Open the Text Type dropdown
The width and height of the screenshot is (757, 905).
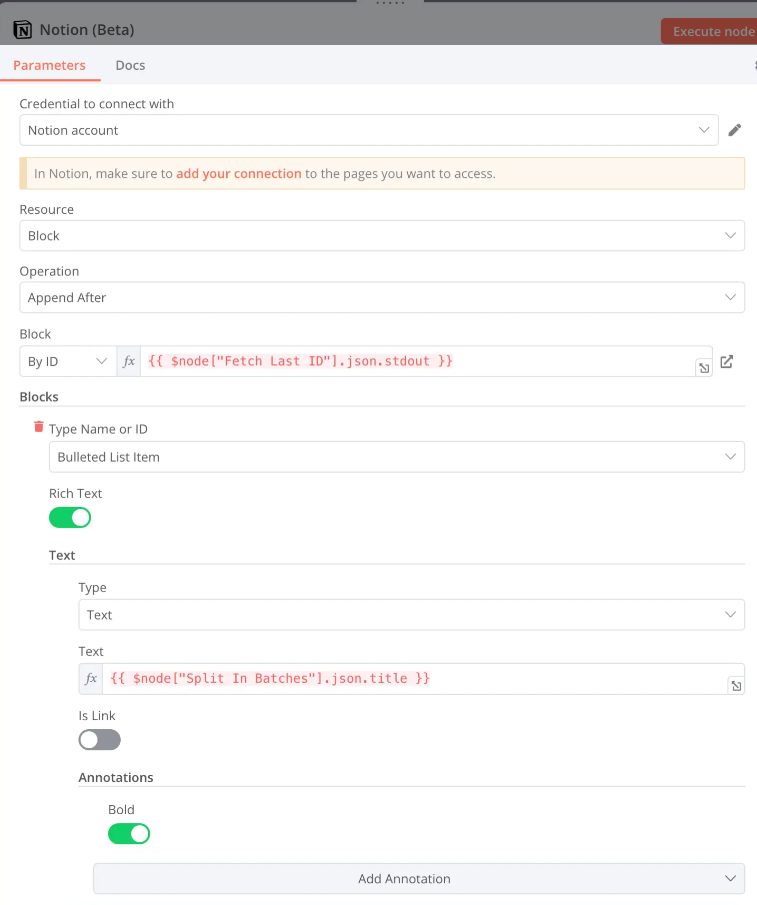point(411,615)
